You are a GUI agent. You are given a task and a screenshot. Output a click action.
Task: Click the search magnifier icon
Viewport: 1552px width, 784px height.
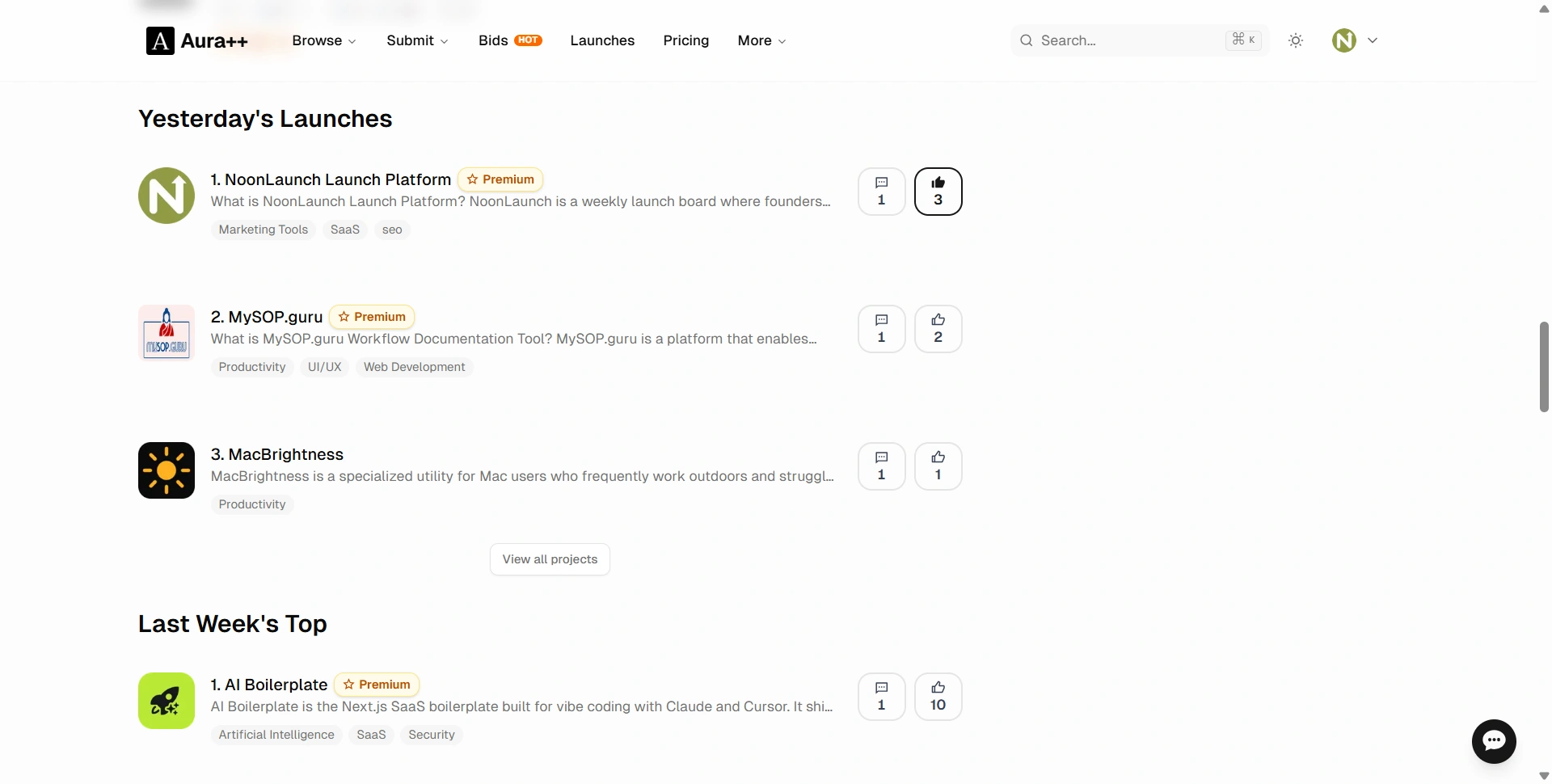[1027, 40]
